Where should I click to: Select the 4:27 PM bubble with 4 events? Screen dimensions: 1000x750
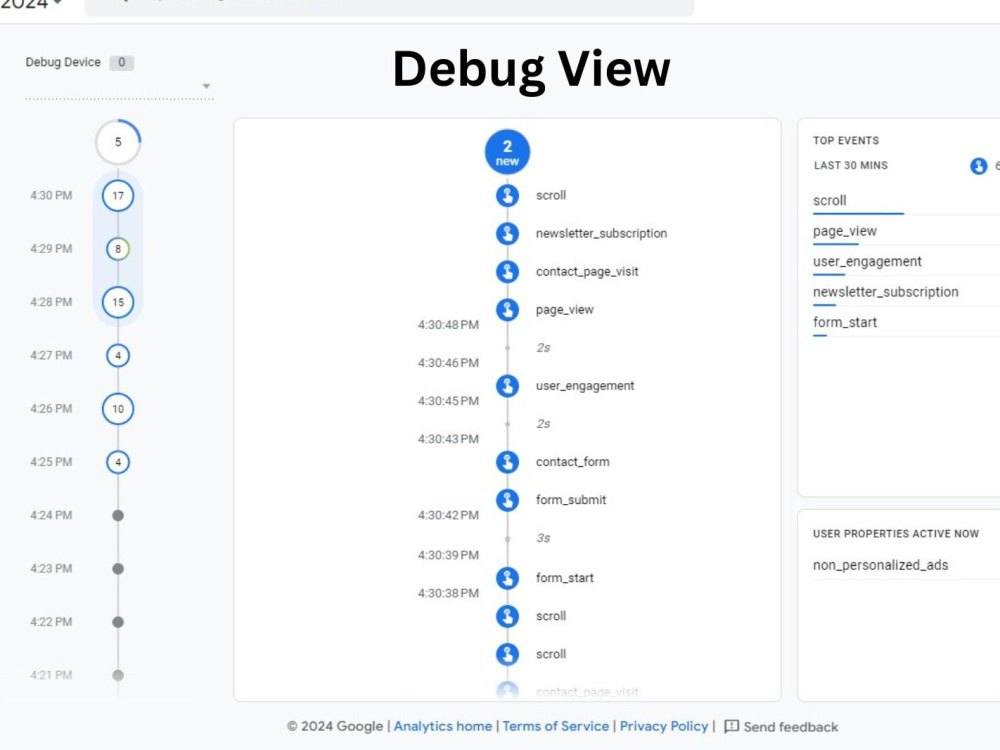coord(118,356)
